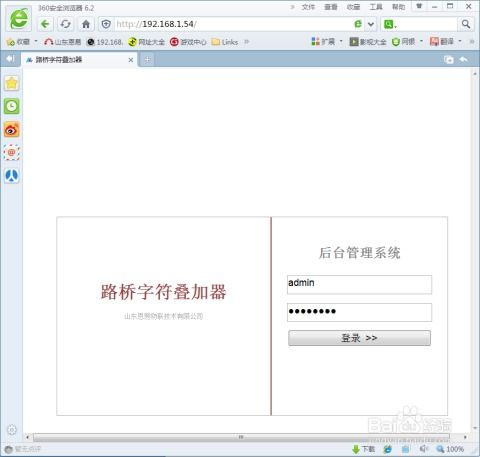This screenshot has width=480, height=457.
Task: Toggle the sidebar collapse speaker-like button
Action: click(x=10, y=59)
